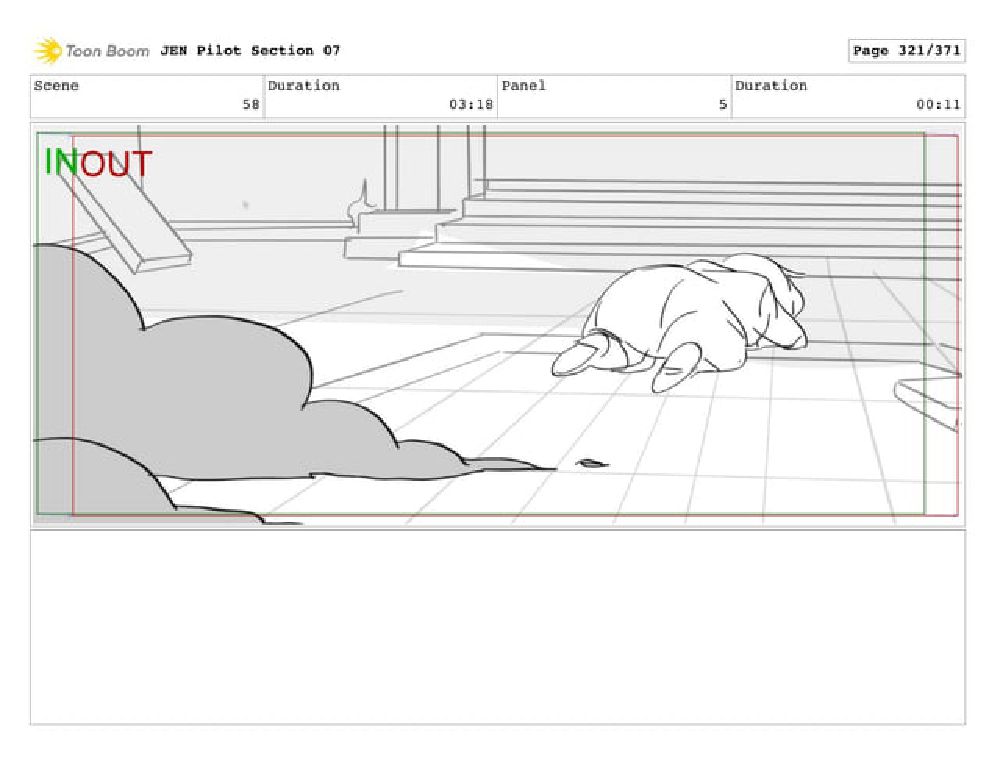
Task: Click the storyboard panel drawing
Action: point(498,324)
